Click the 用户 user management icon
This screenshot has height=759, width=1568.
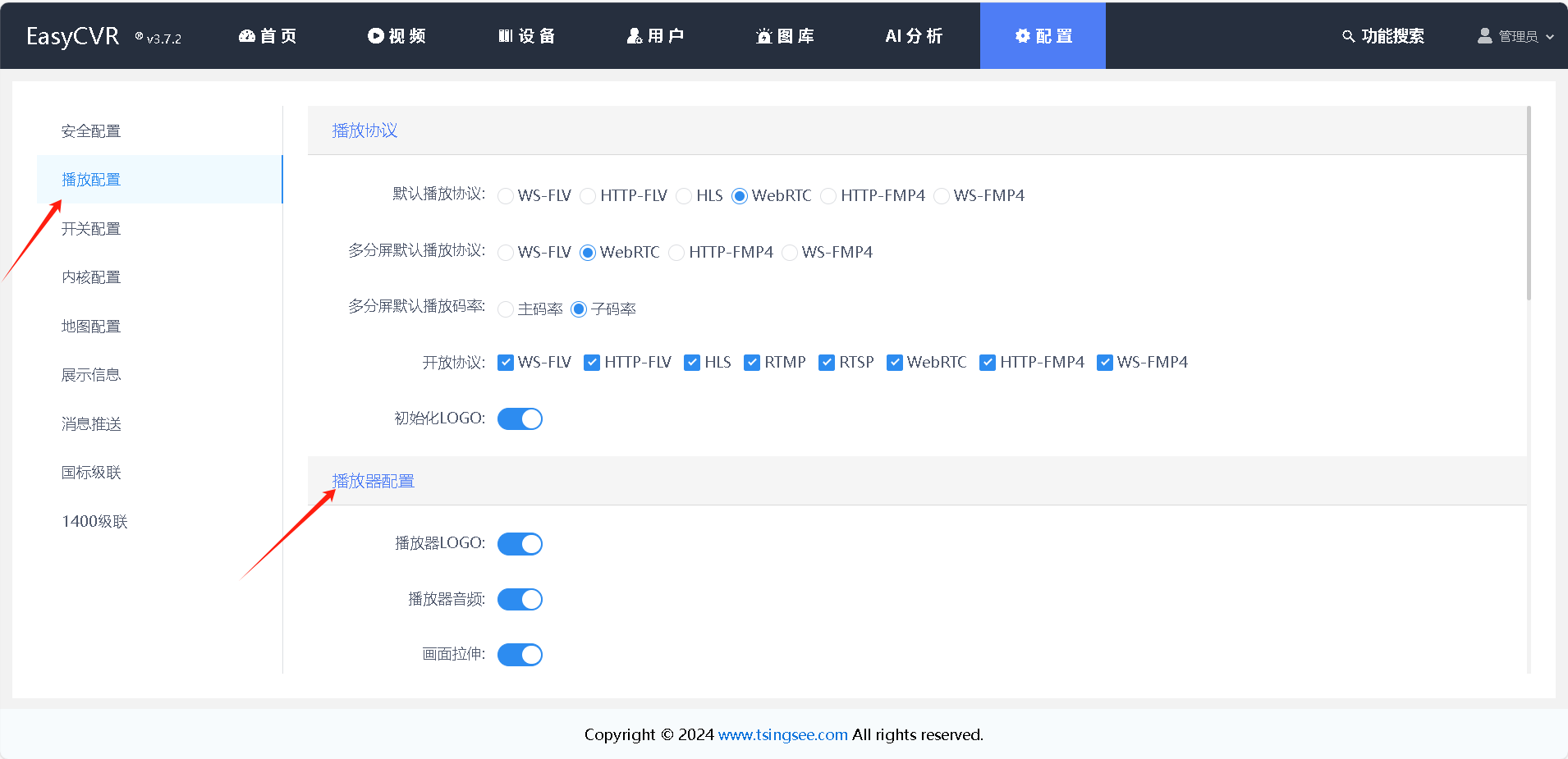[634, 35]
